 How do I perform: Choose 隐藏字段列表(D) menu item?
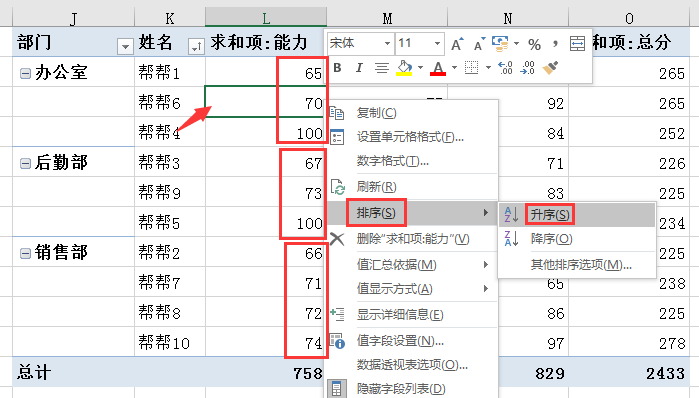point(412,389)
